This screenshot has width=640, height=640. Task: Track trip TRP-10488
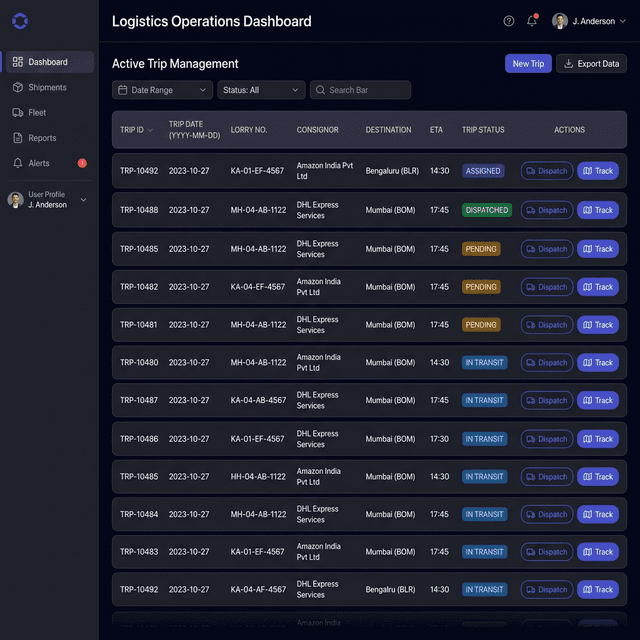click(x=597, y=210)
